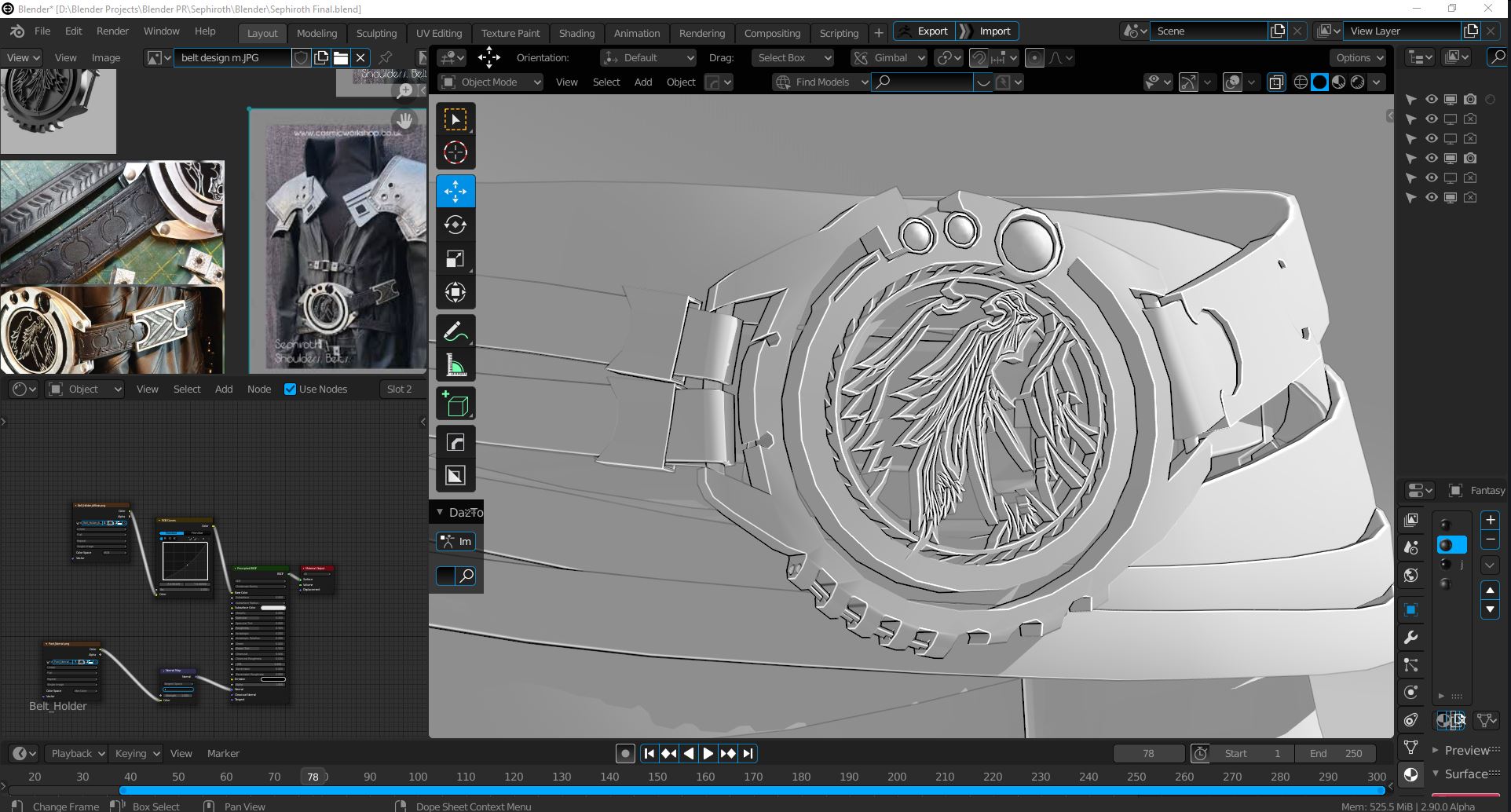1511x812 pixels.
Task: Switch viewport shading to Rendered
Action: [1357, 82]
